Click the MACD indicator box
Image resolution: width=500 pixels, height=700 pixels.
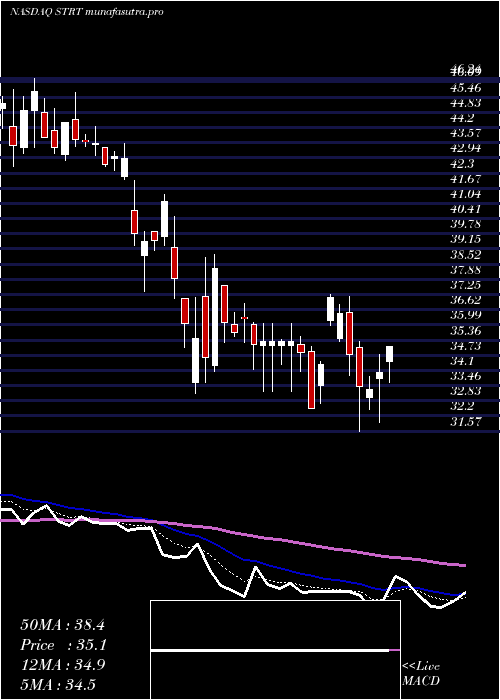tap(275, 650)
